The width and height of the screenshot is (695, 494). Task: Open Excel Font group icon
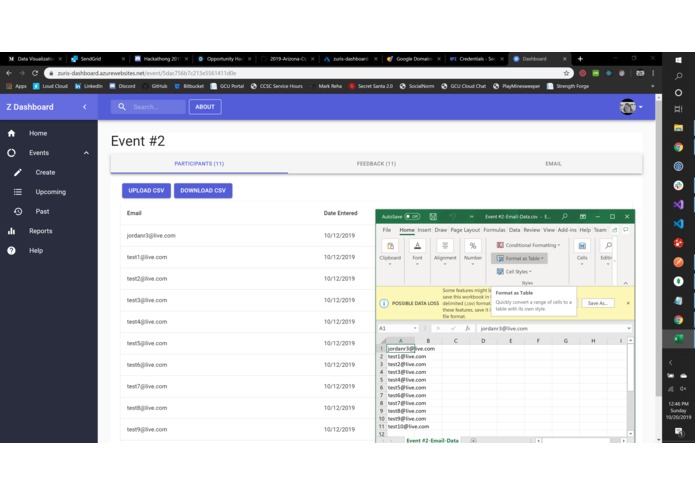(417, 246)
